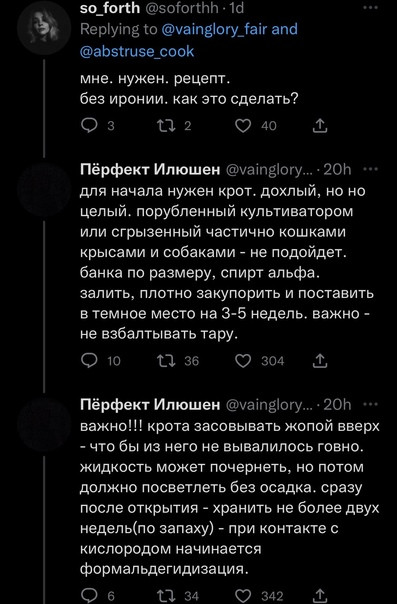Retweet the tweet with 36 retweets
This screenshot has width=397, height=604.
(x=166, y=361)
